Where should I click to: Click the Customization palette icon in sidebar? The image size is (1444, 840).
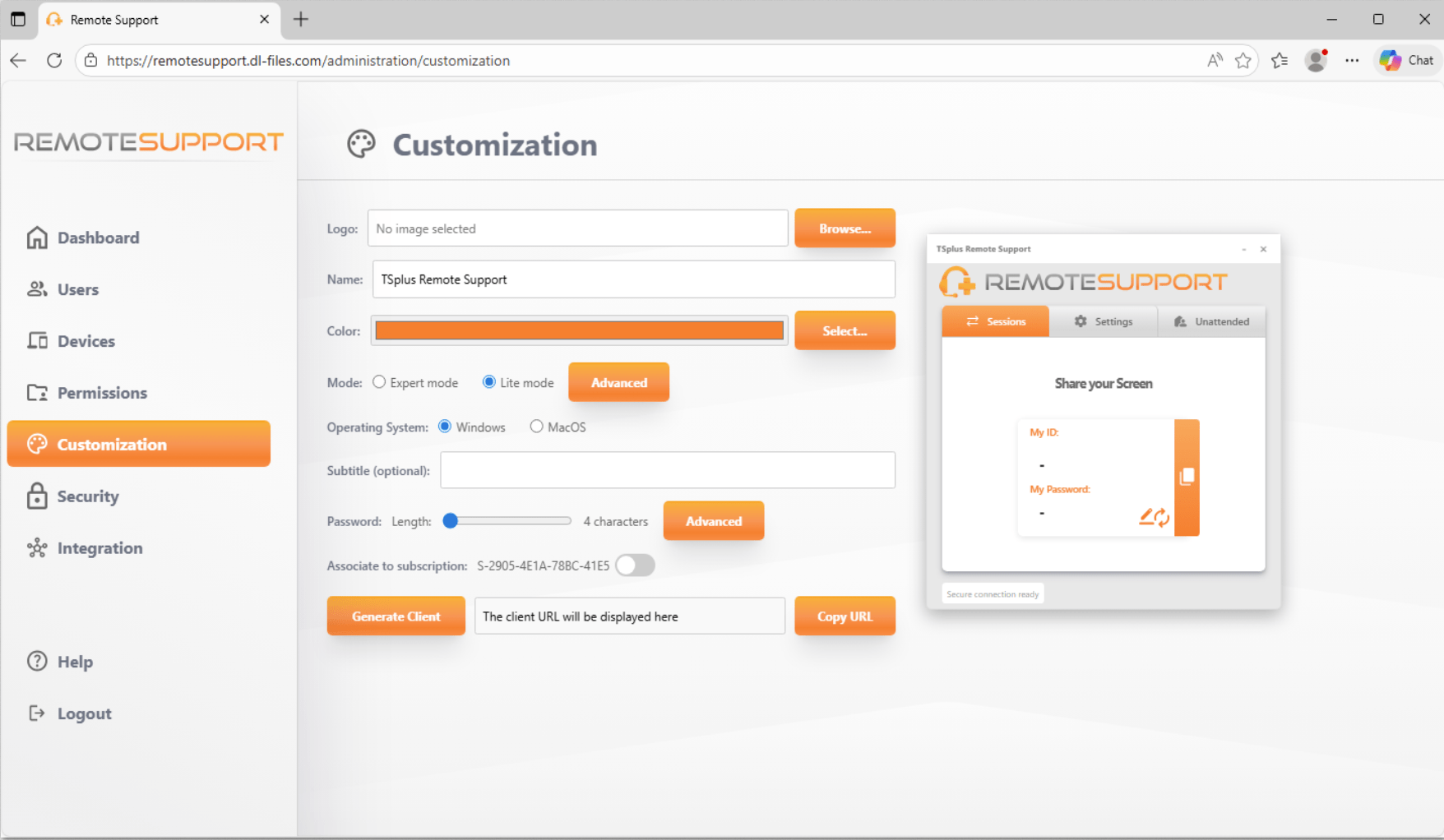tap(37, 444)
